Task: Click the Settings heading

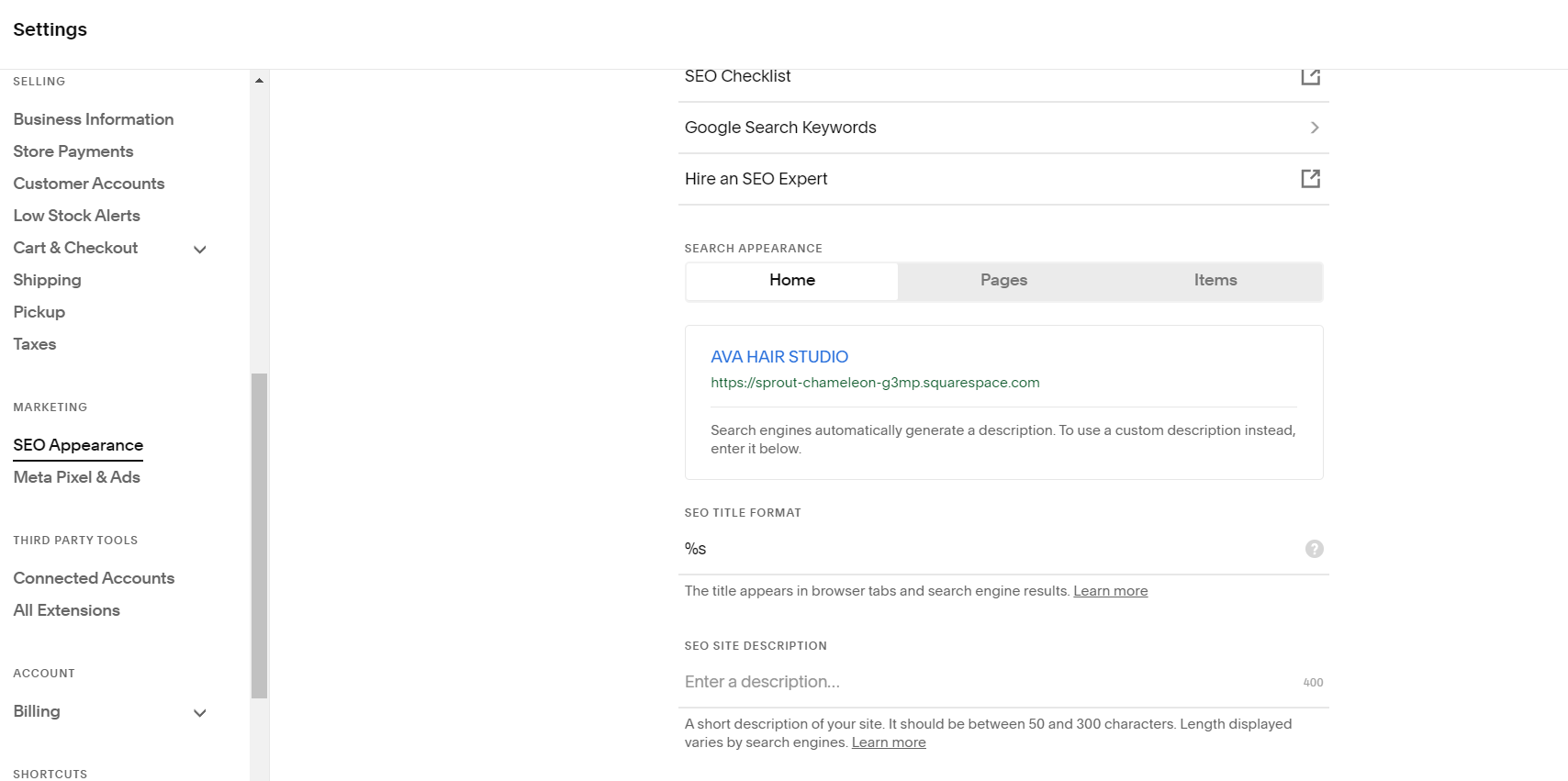Action: [x=50, y=29]
